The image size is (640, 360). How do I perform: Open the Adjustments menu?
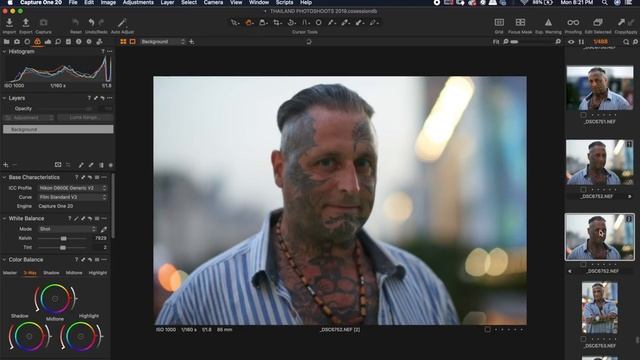click(x=138, y=2)
